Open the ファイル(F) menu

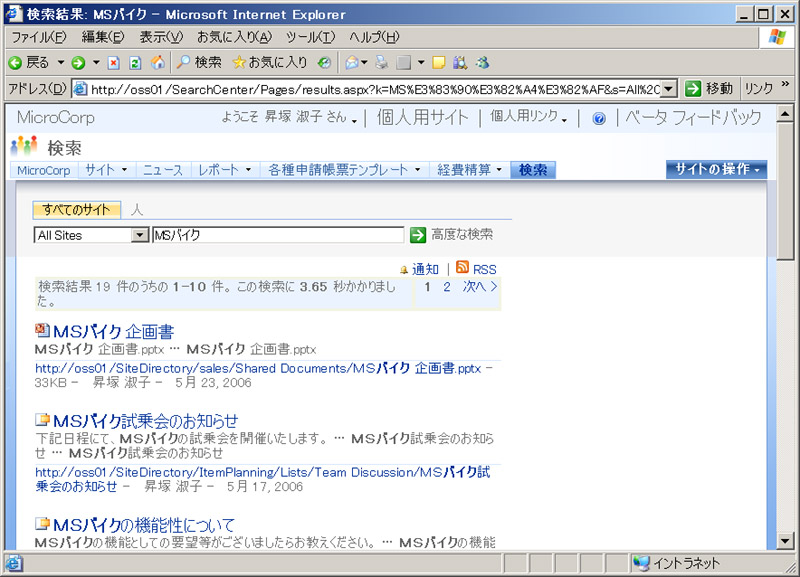(37, 37)
